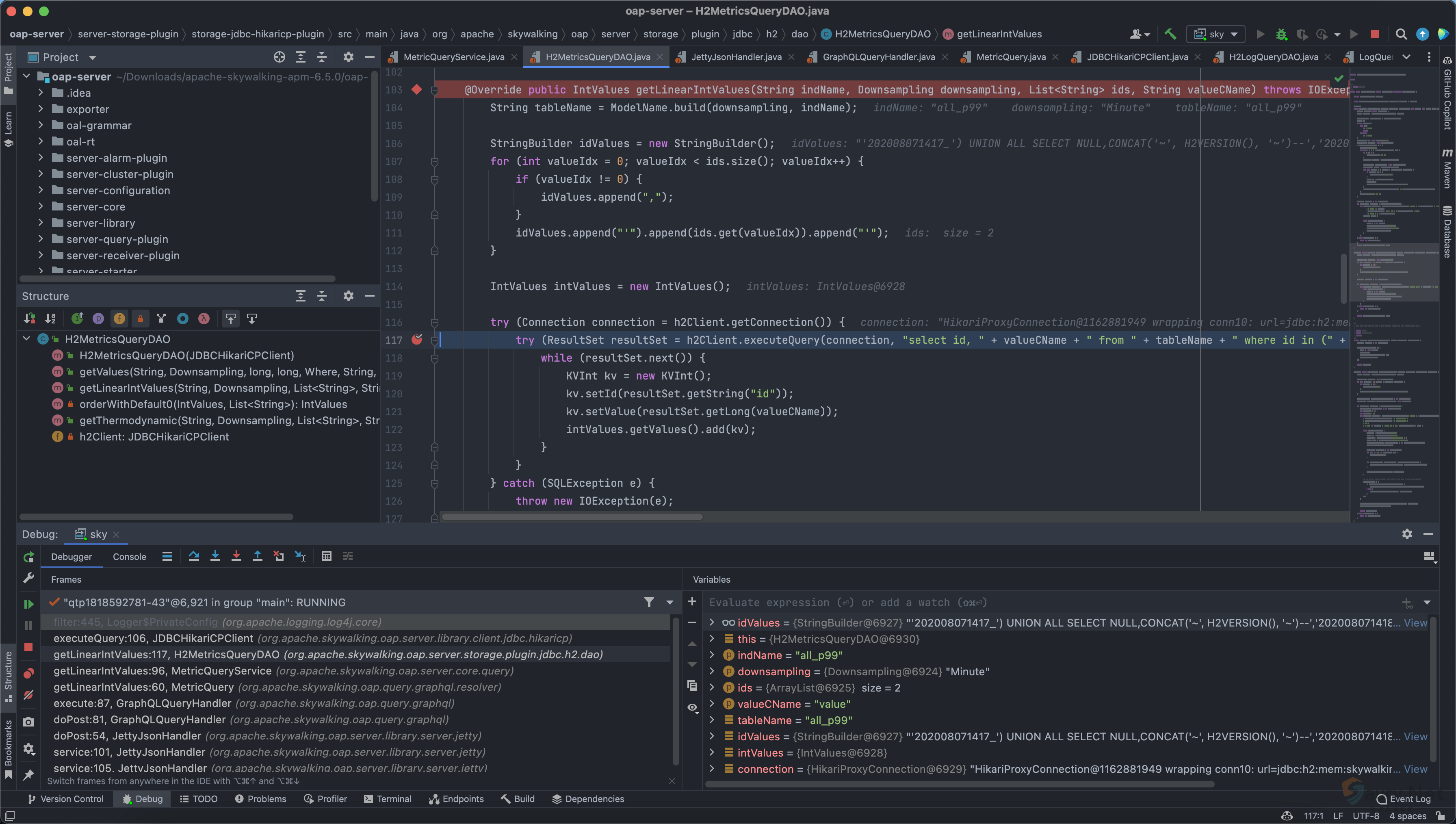Switch to the Console tab in debugger
Screen dimensions: 1456x824
[x=130, y=557]
